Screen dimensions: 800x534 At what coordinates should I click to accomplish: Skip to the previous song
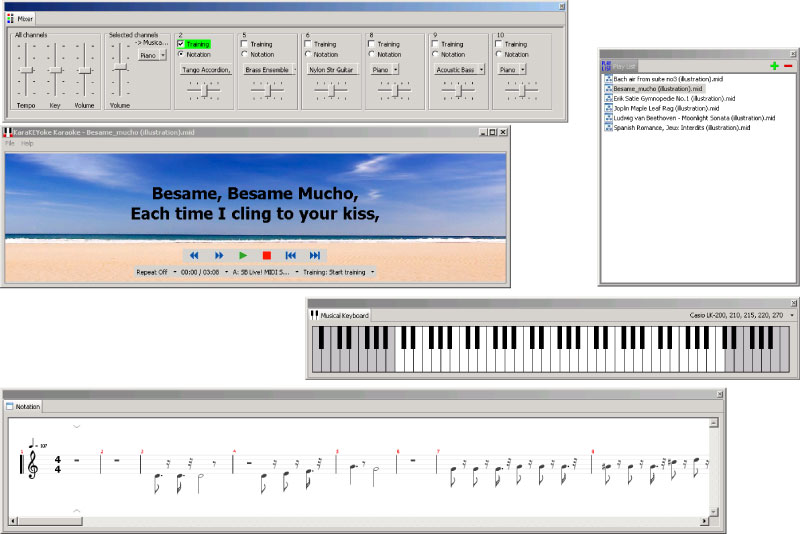[291, 256]
